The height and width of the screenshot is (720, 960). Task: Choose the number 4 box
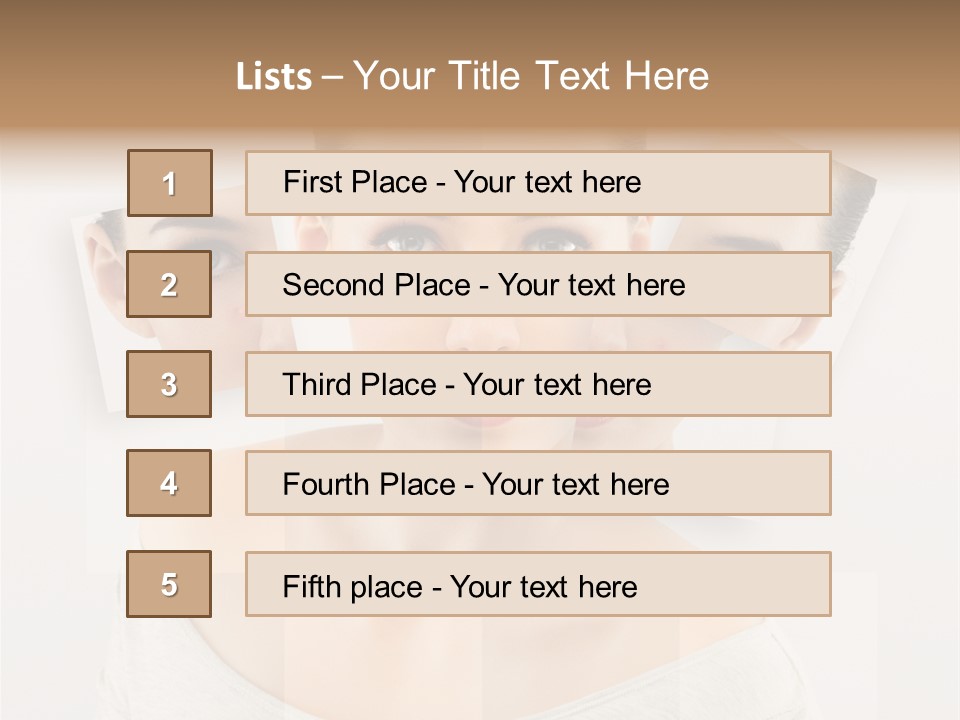coord(169,483)
